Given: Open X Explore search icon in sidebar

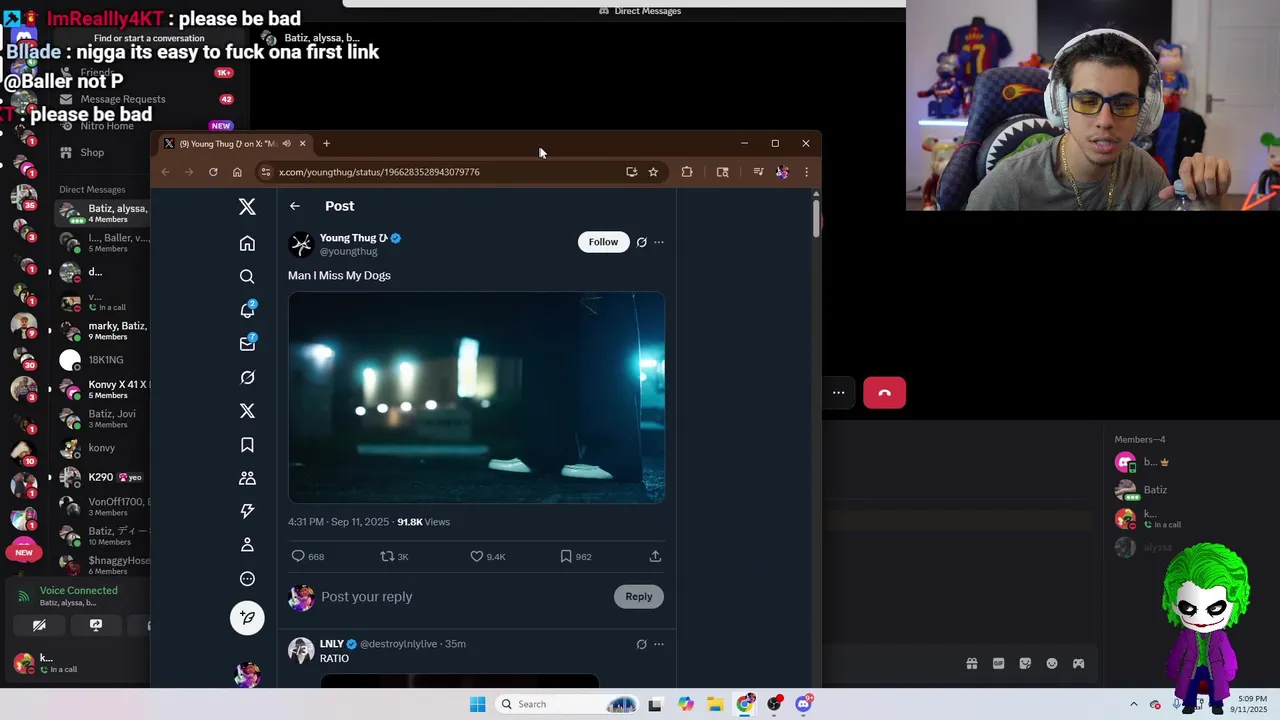Looking at the screenshot, I should click(x=247, y=277).
